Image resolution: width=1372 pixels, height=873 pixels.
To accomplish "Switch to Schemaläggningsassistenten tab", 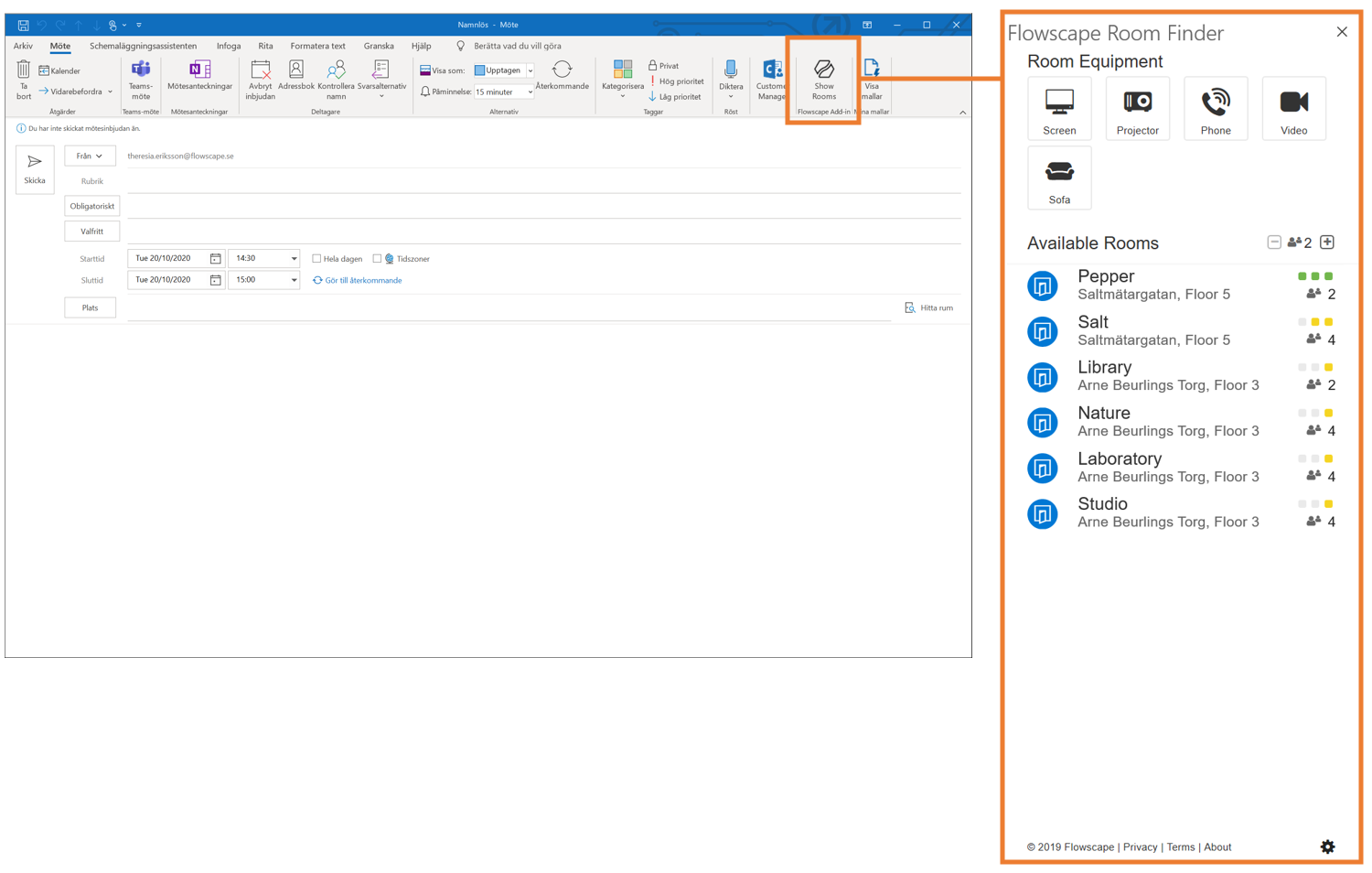I will [143, 46].
